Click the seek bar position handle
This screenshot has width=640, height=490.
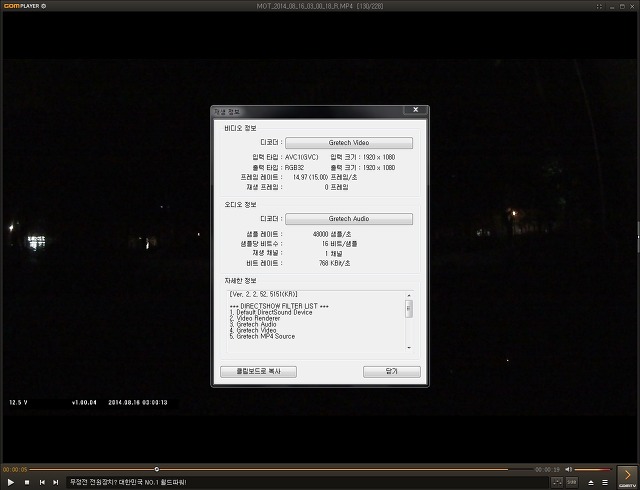[x=157, y=469]
